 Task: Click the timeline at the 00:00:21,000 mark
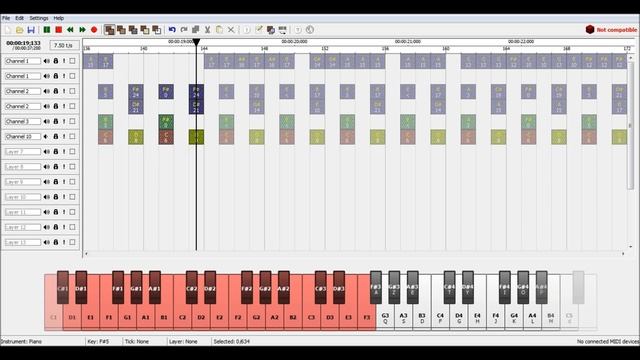(407, 42)
